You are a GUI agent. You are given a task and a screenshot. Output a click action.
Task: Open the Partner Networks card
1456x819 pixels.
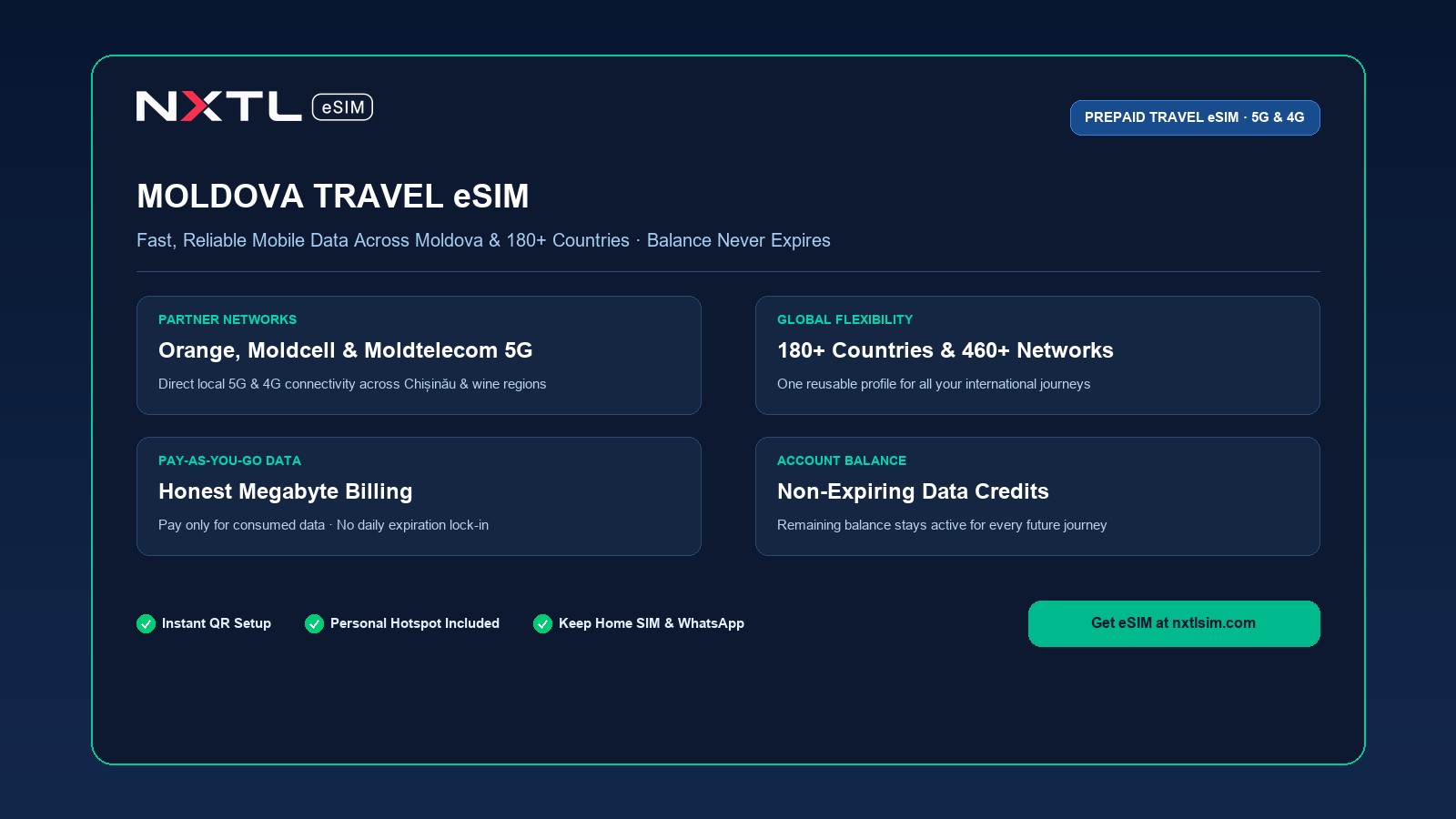(419, 355)
